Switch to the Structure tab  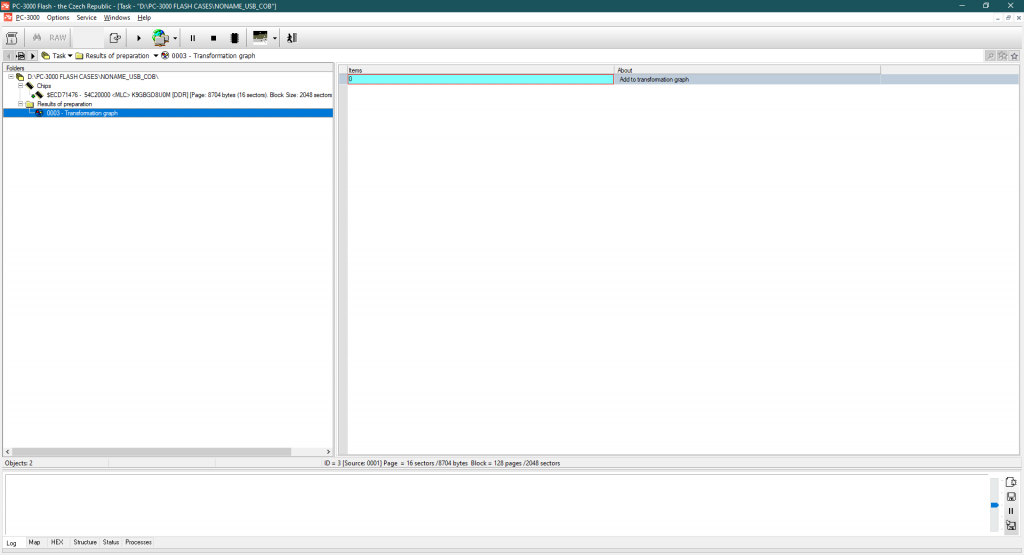(x=85, y=542)
